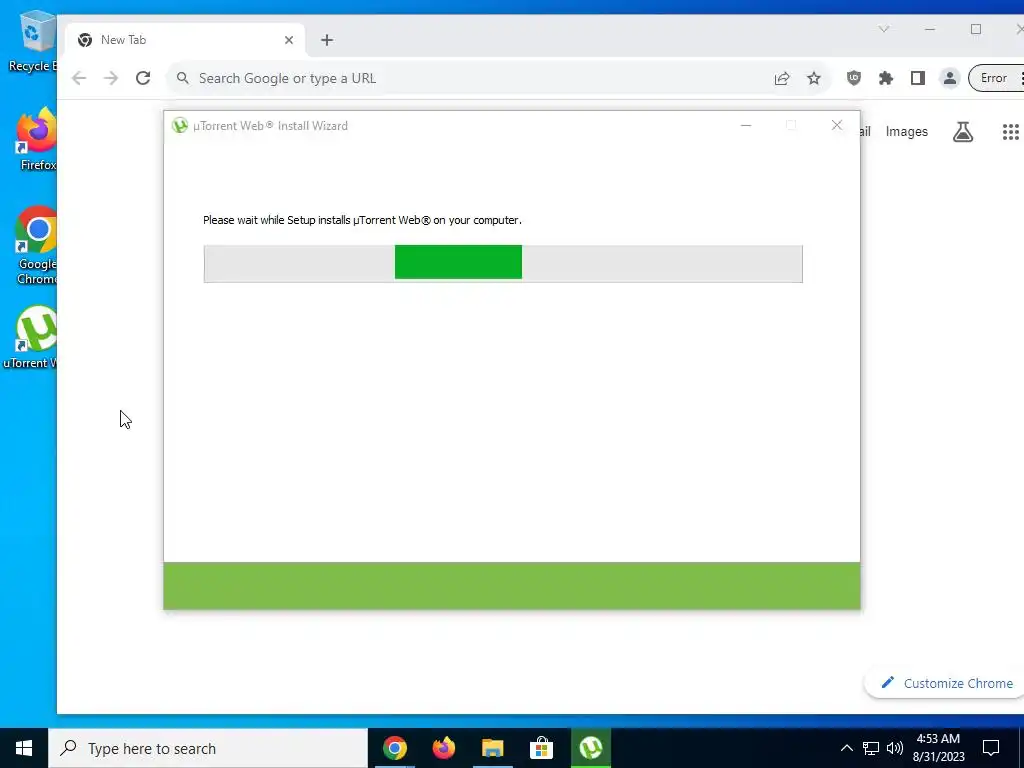Image resolution: width=1024 pixels, height=768 pixels.
Task: Click the taskbar search box
Action: 208,748
